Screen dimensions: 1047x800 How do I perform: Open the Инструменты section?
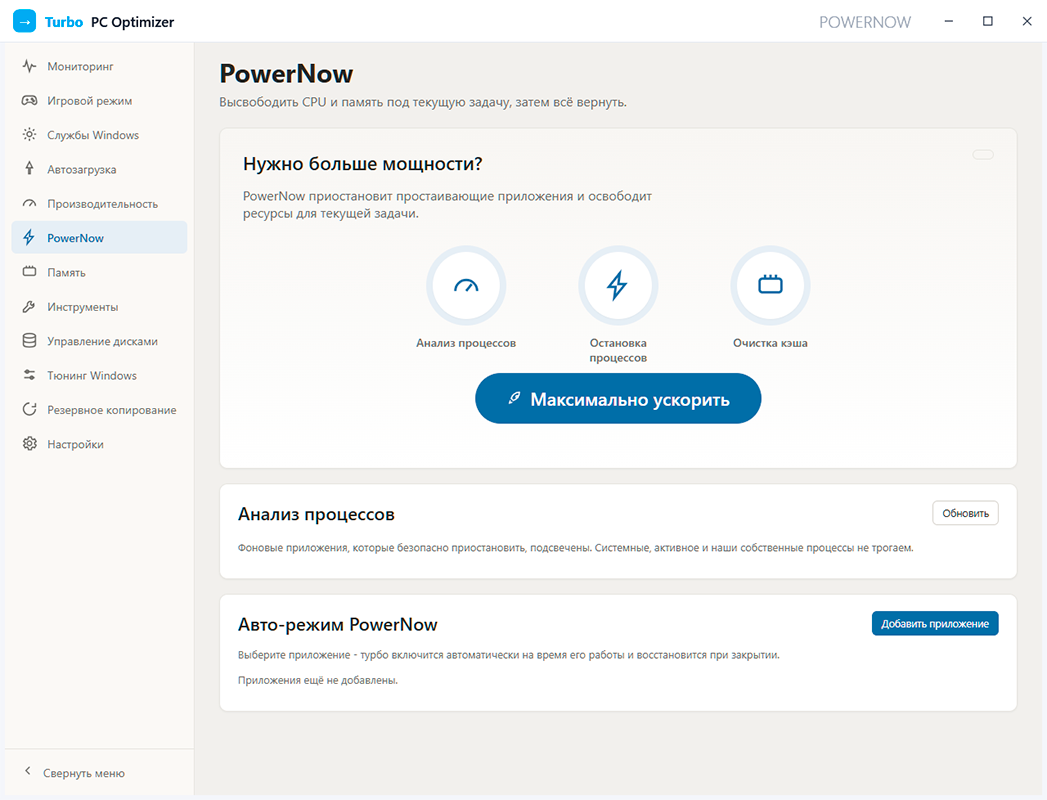pos(99,306)
